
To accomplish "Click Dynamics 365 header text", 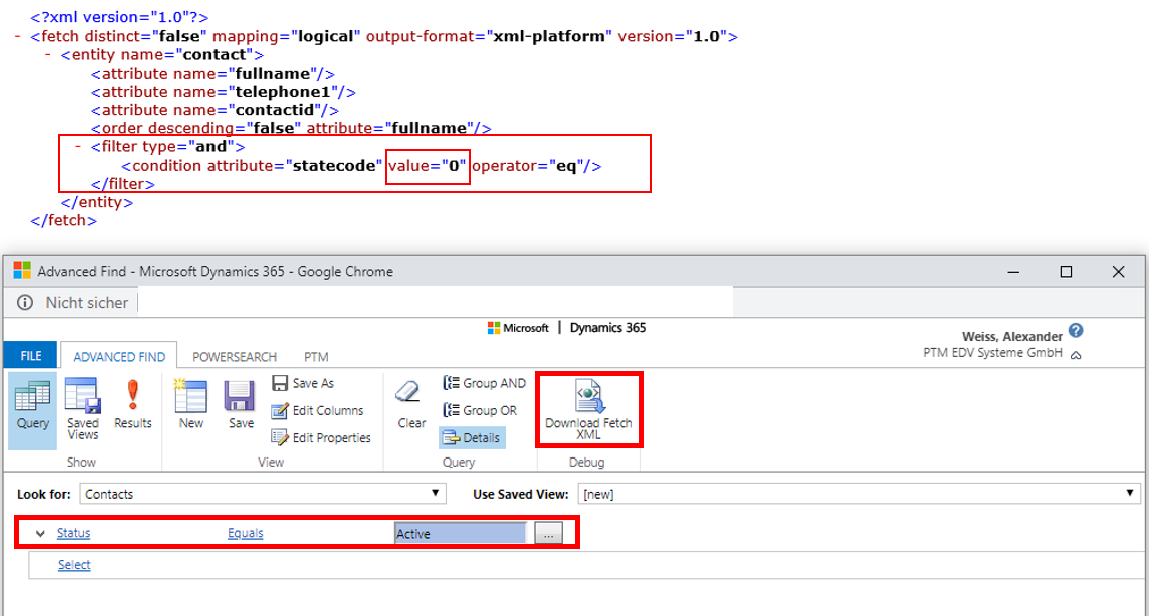I will [x=607, y=328].
